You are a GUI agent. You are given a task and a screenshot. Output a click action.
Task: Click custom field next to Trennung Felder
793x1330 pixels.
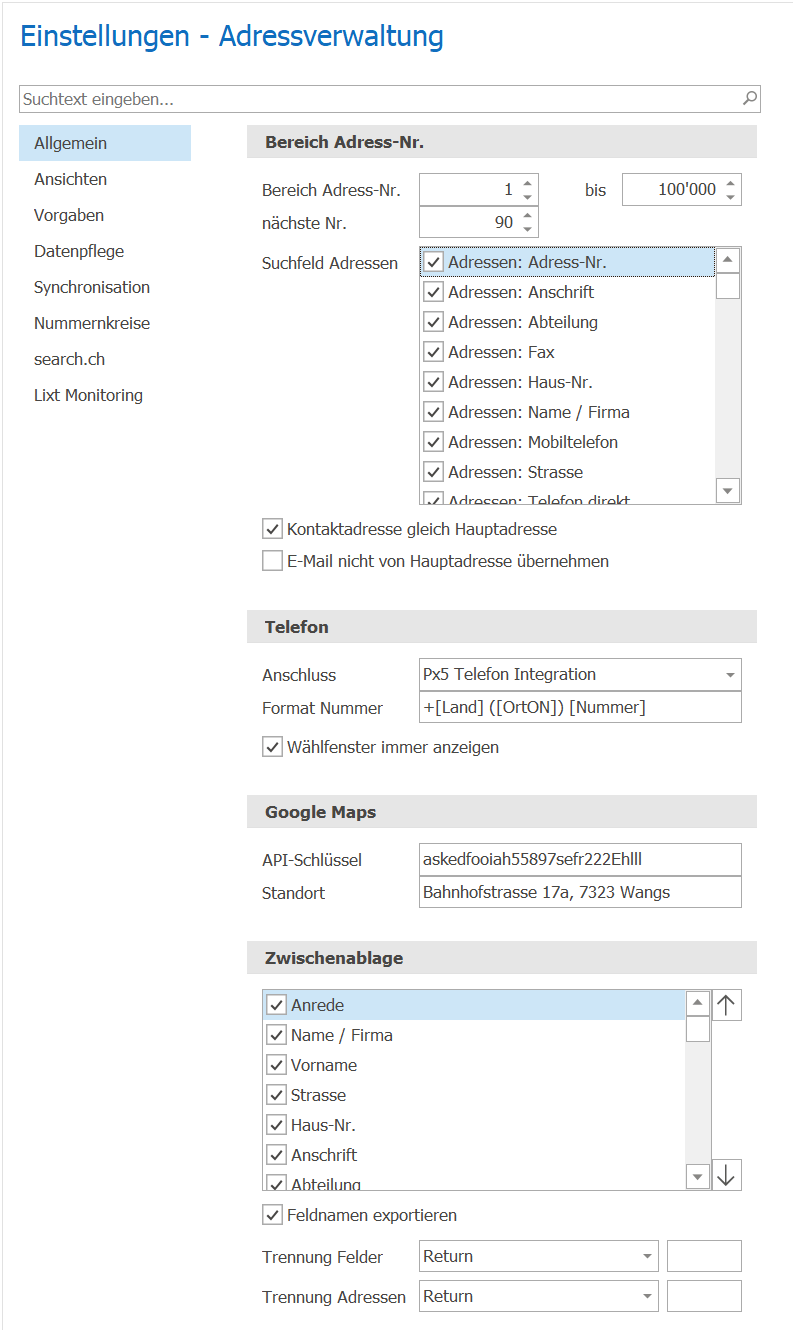[x=704, y=1257]
